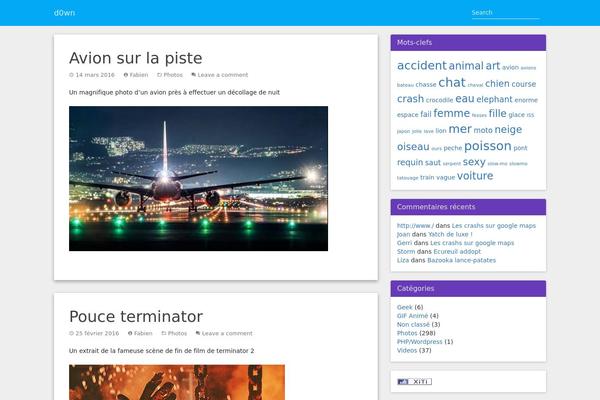Open the airplane night runway photo
Screen dimensions: 600x400
click(198, 179)
